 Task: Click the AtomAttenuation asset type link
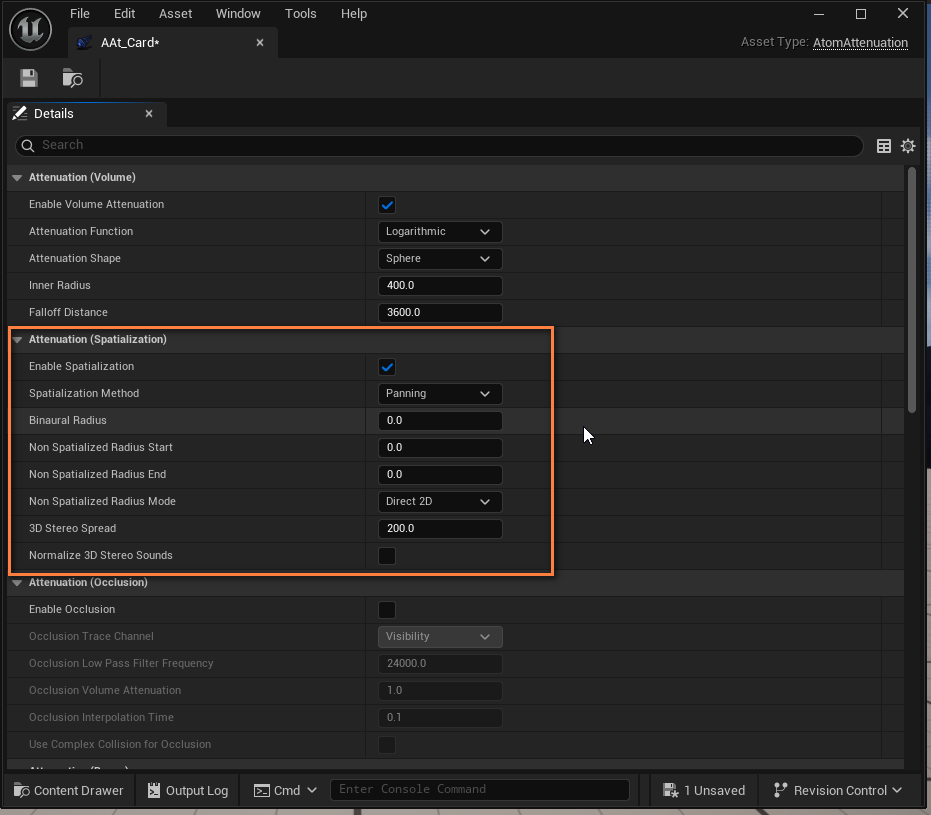coord(860,43)
